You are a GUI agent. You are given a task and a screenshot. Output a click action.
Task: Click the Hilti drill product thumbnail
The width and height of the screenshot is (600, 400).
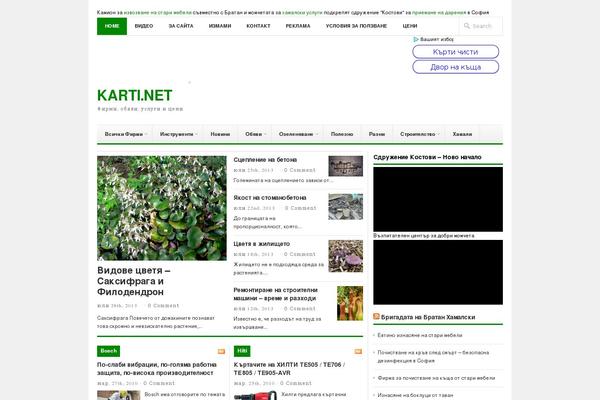point(255,395)
